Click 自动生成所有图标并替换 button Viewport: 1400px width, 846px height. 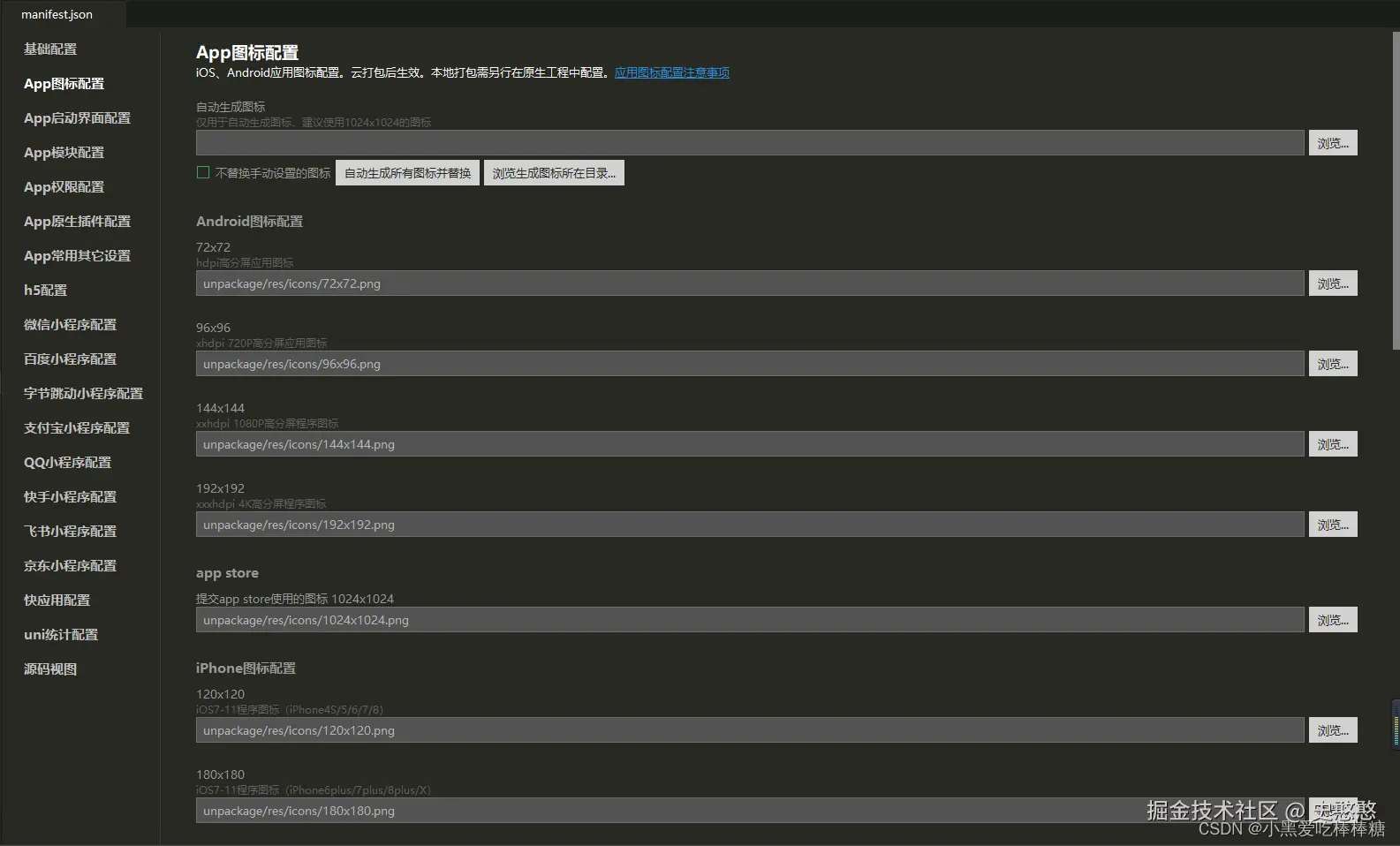tap(407, 173)
